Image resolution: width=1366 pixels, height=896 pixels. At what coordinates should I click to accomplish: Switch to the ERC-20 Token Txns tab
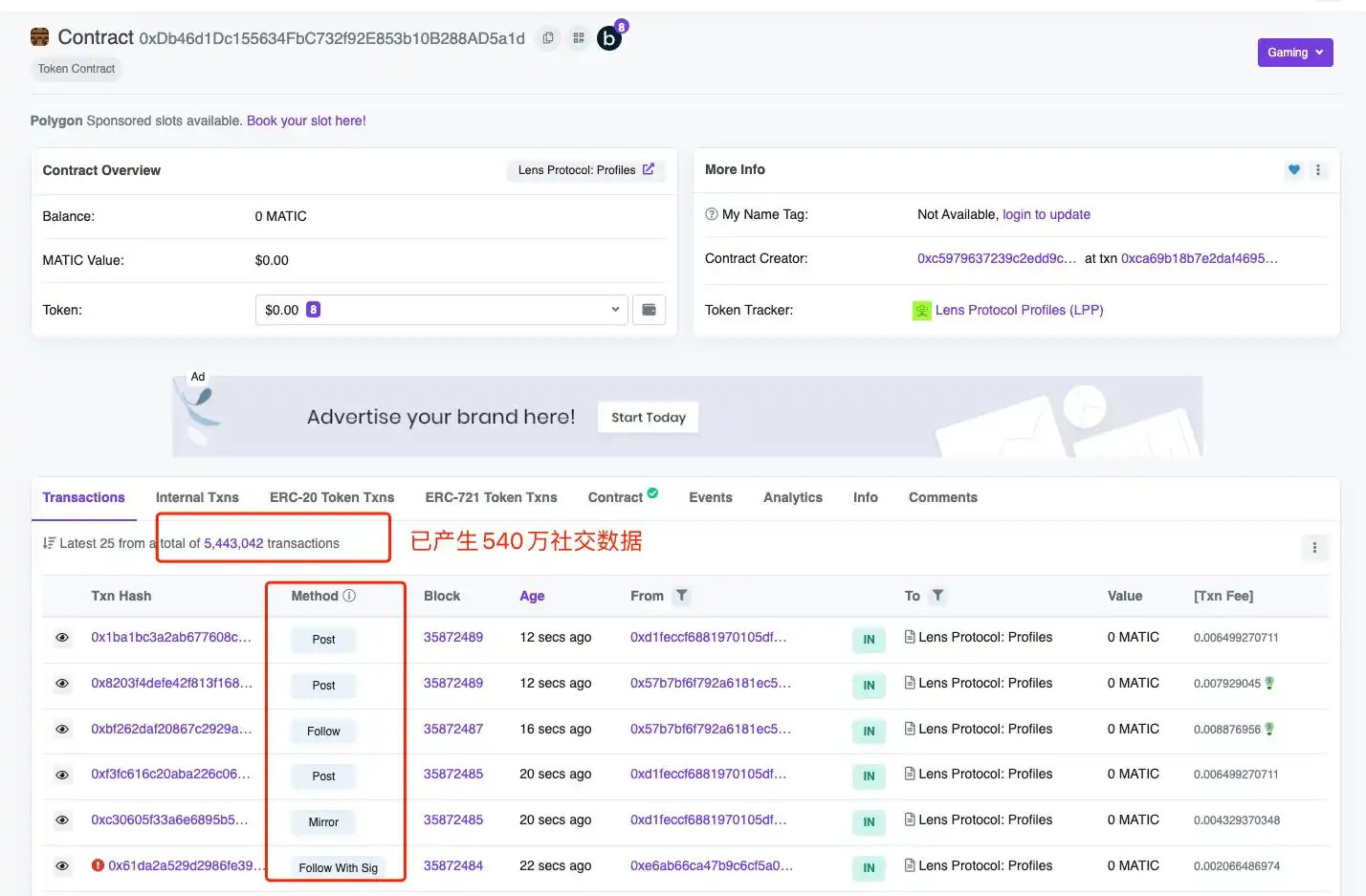332,497
